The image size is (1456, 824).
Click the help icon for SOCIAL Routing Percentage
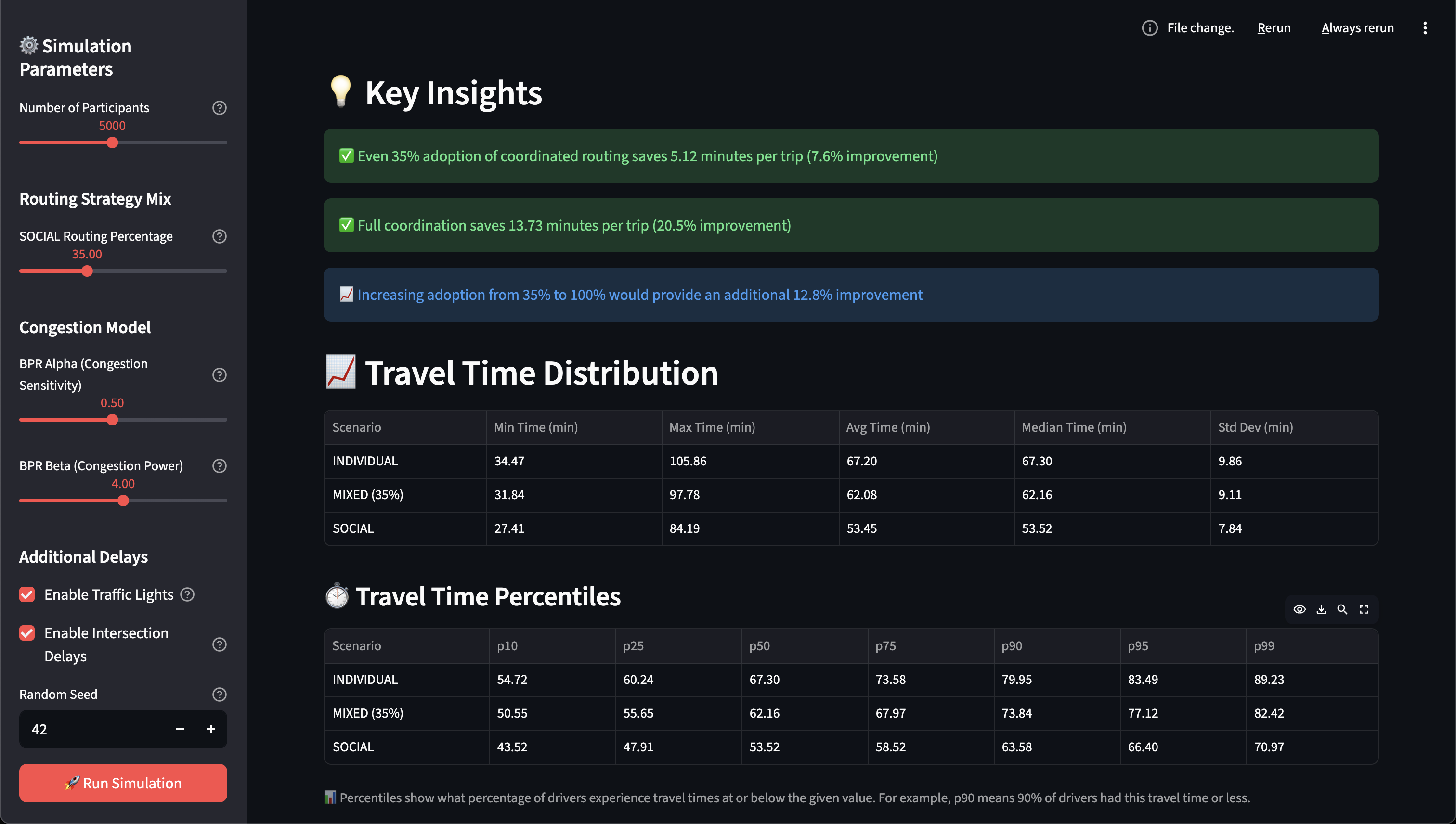tap(219, 236)
